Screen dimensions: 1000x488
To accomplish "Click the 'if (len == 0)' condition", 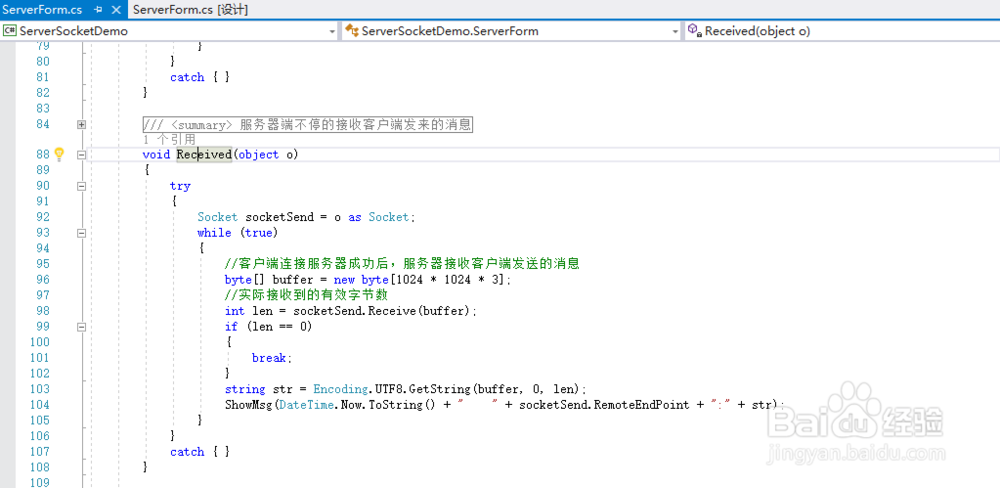I will coord(268,327).
